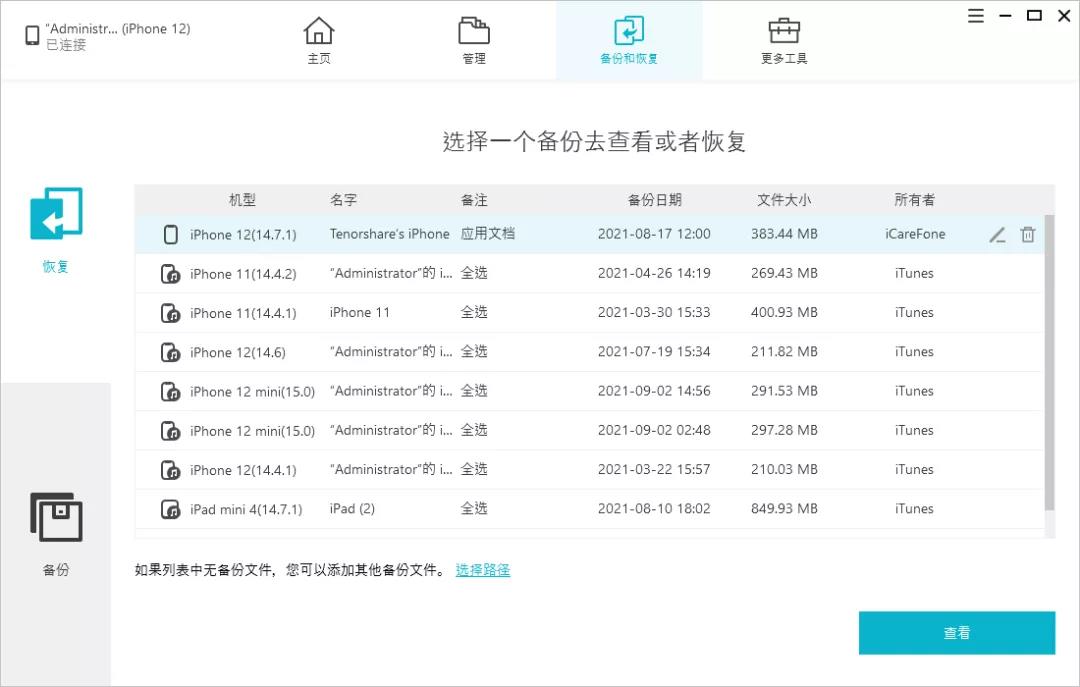Delete the iCareFone backup via trash icon
This screenshot has height=687, width=1080.
click(1028, 234)
